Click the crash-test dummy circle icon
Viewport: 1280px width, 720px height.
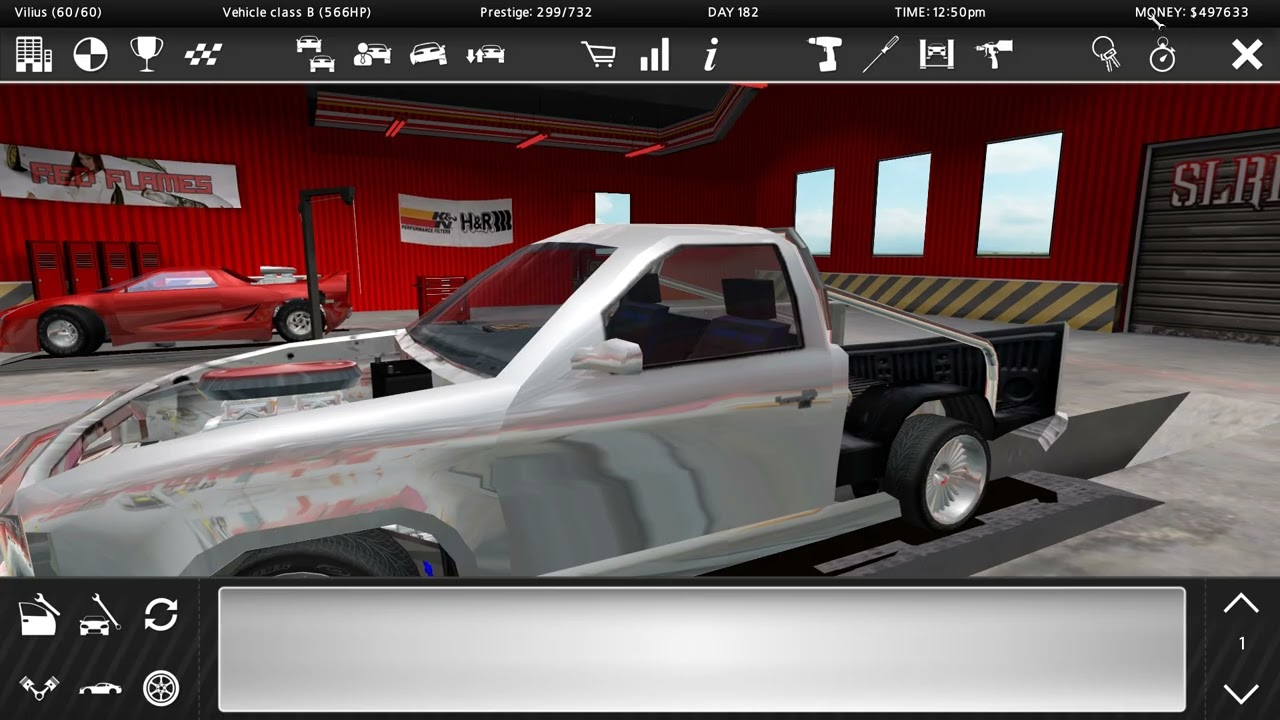(x=90, y=54)
